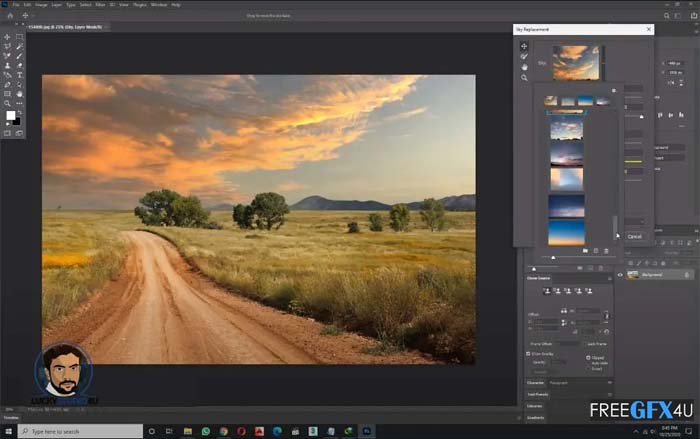Select the Pen tool

[x=7, y=84]
